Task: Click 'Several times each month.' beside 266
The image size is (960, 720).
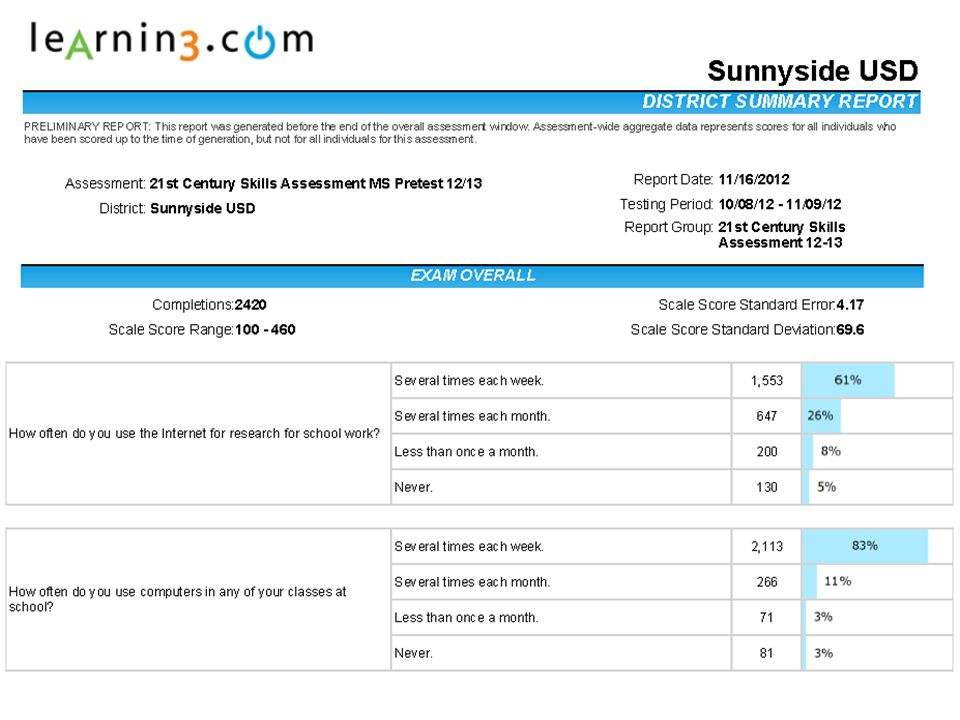Action: pos(472,582)
